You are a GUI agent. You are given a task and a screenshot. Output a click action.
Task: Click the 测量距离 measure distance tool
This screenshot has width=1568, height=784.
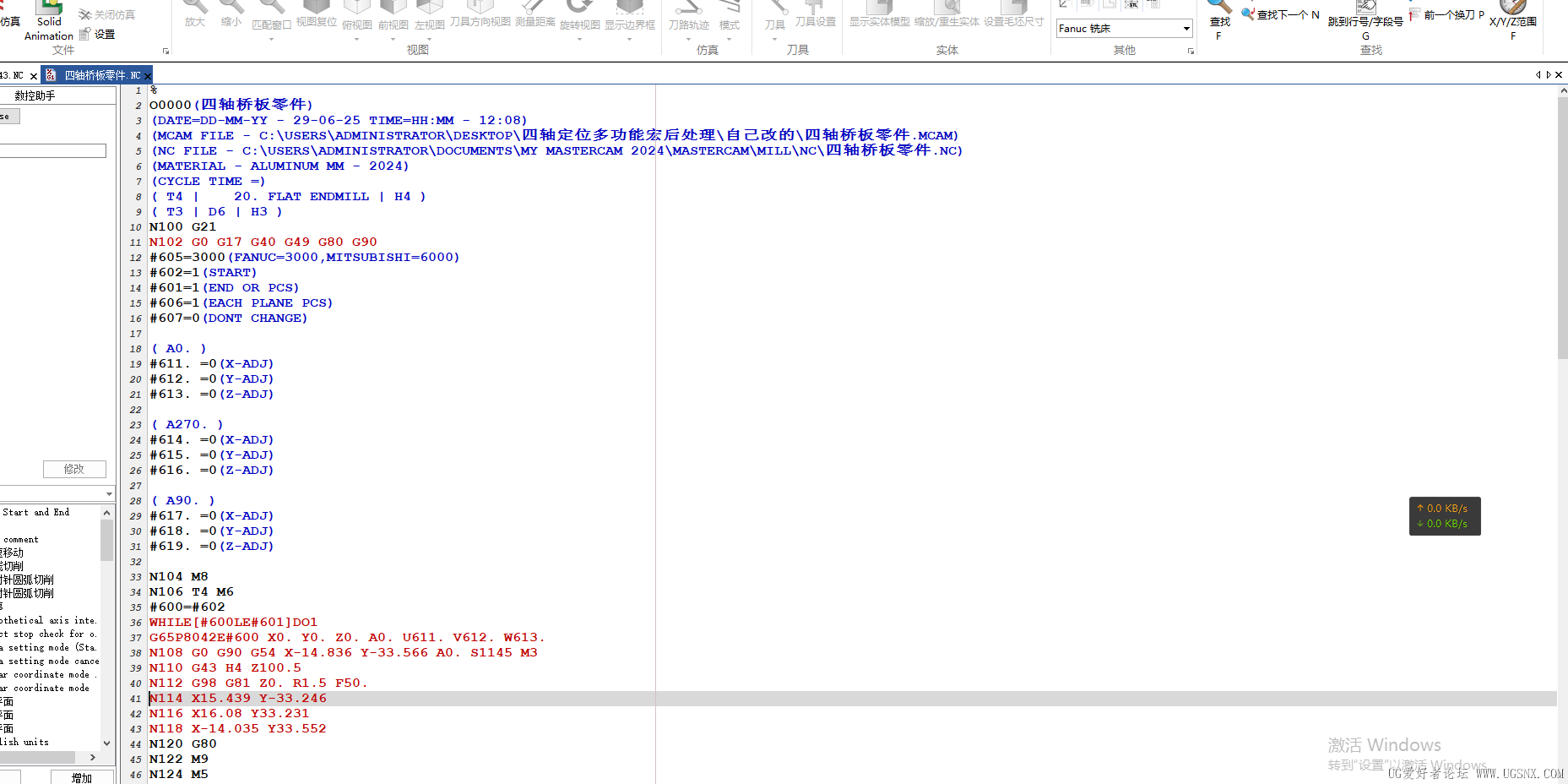[535, 15]
